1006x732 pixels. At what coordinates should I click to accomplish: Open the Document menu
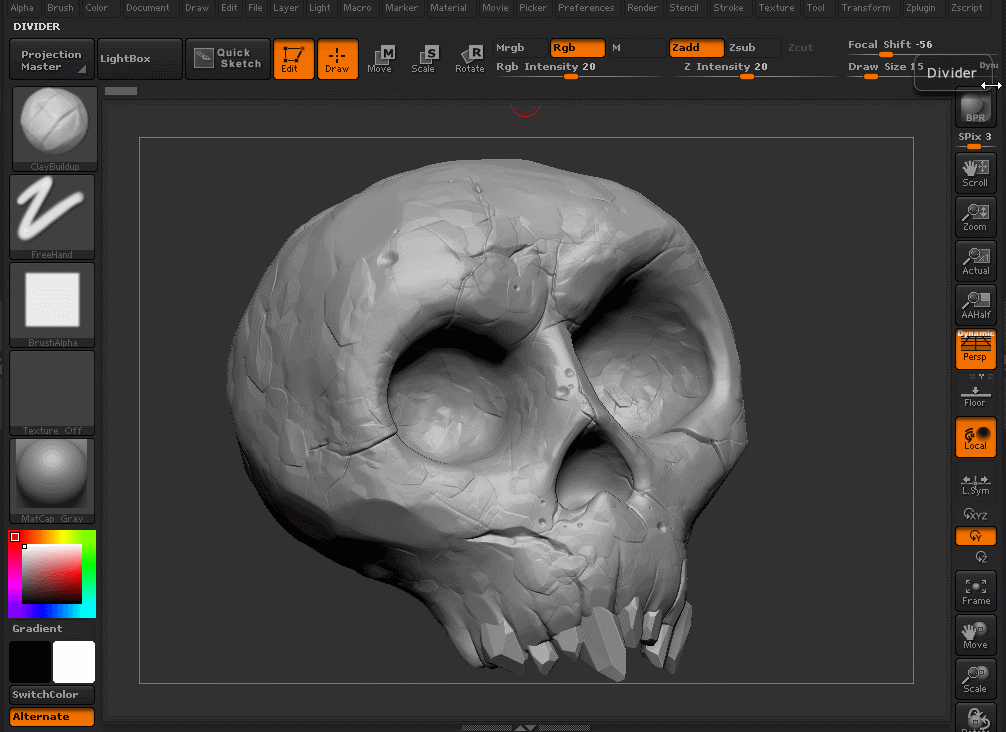point(148,8)
